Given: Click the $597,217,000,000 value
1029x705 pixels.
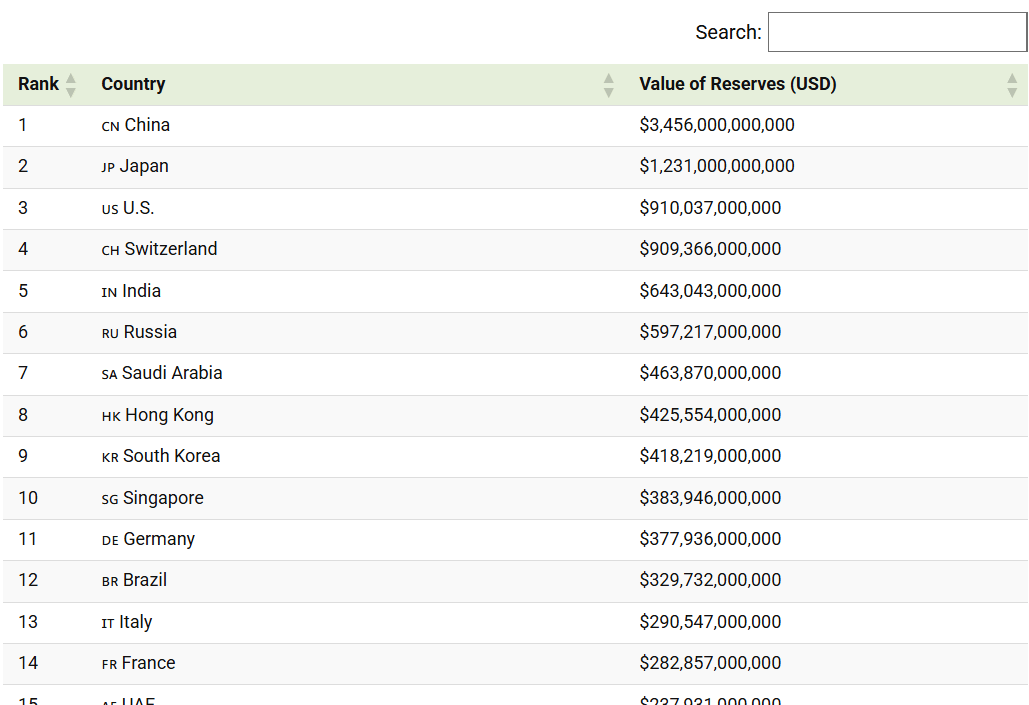Looking at the screenshot, I should click(710, 331).
